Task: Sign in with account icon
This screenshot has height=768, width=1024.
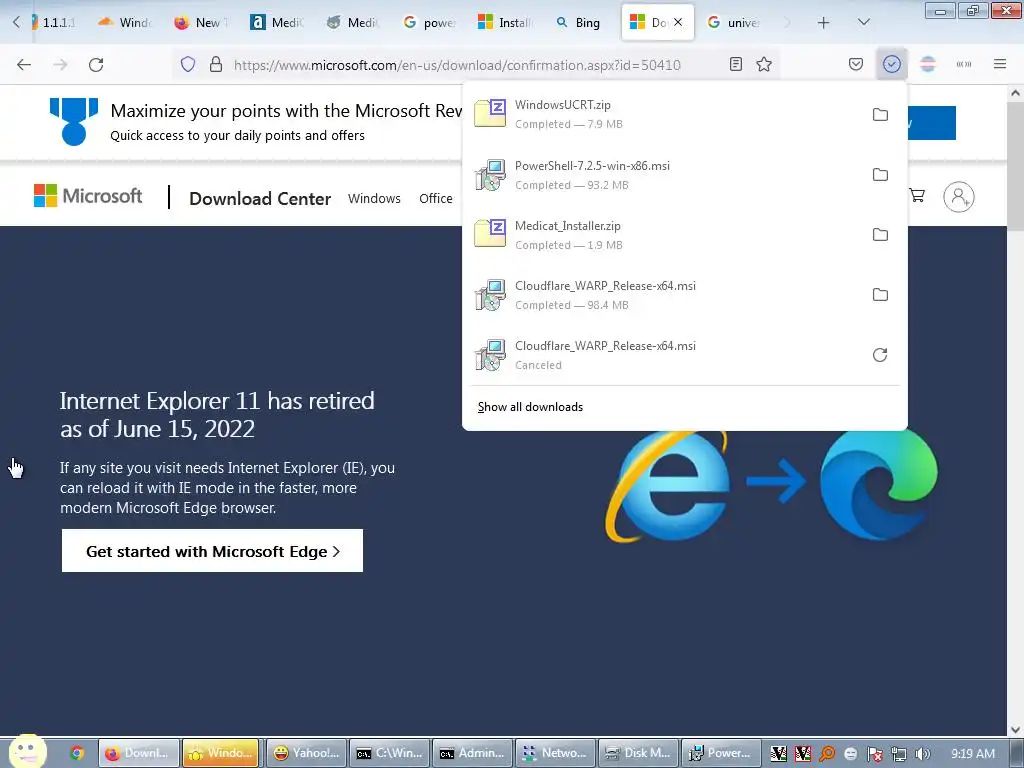Action: (959, 197)
